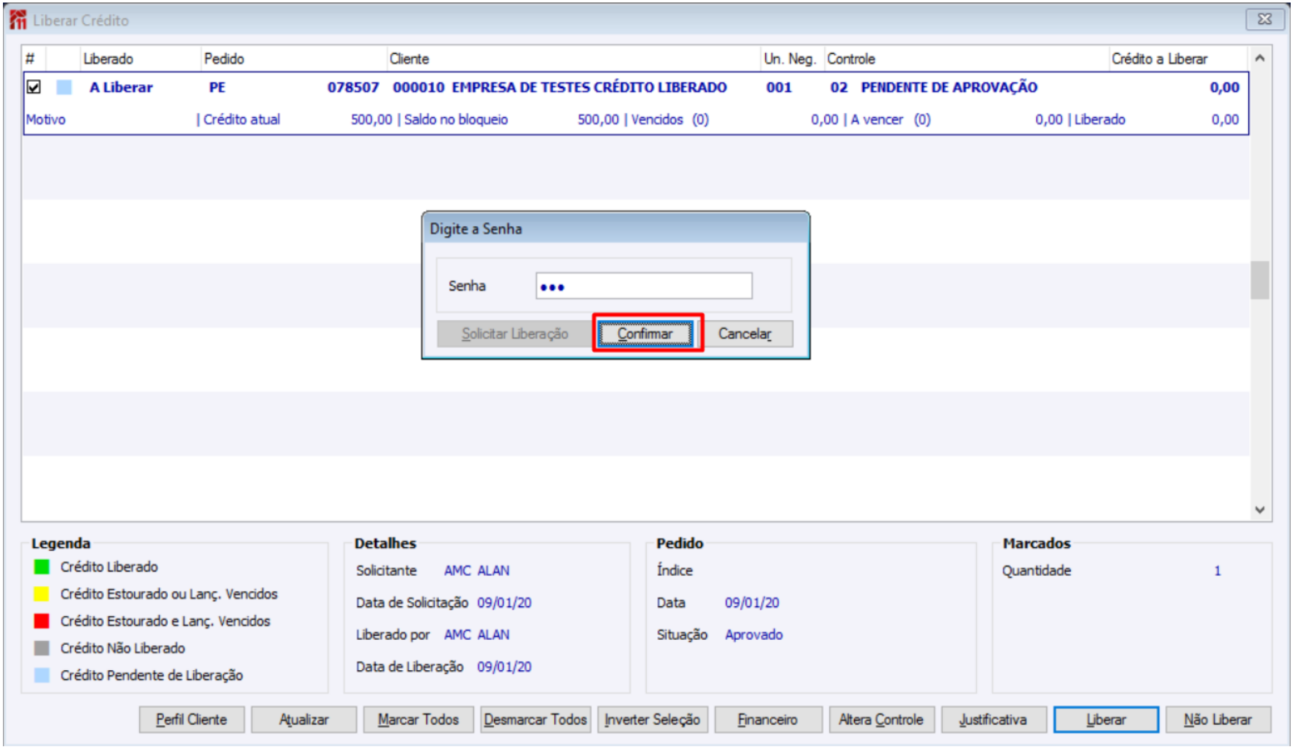Click the PENDENTE DE APROVAÇÃO control cell
Image resolution: width=1293 pixels, height=747 pixels.
pyautogui.click(x=949, y=87)
